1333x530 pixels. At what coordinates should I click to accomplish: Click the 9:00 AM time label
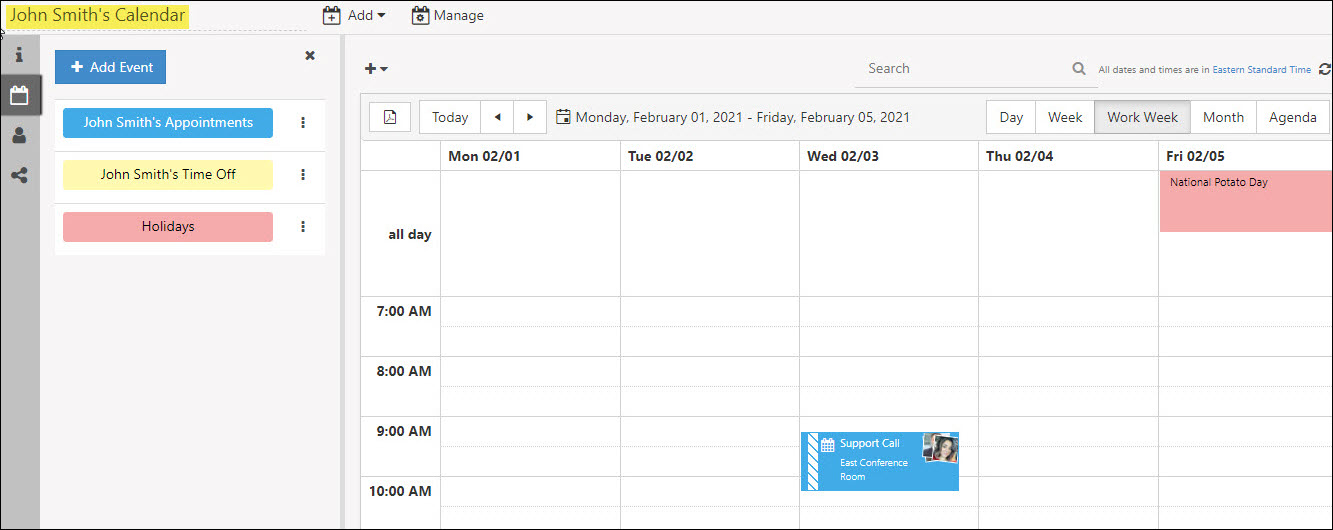tap(404, 431)
